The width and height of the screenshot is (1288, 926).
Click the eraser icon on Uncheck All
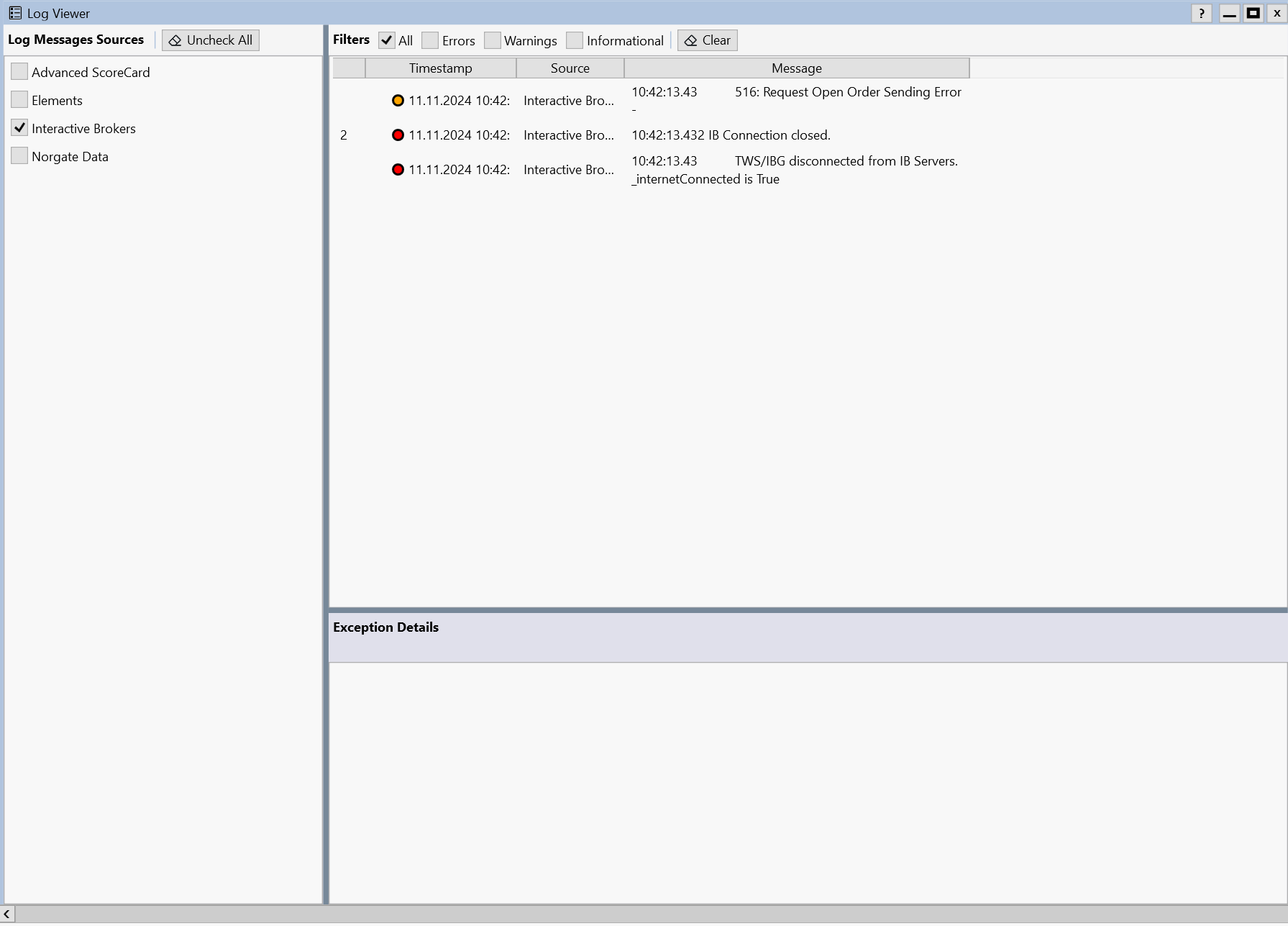point(175,40)
